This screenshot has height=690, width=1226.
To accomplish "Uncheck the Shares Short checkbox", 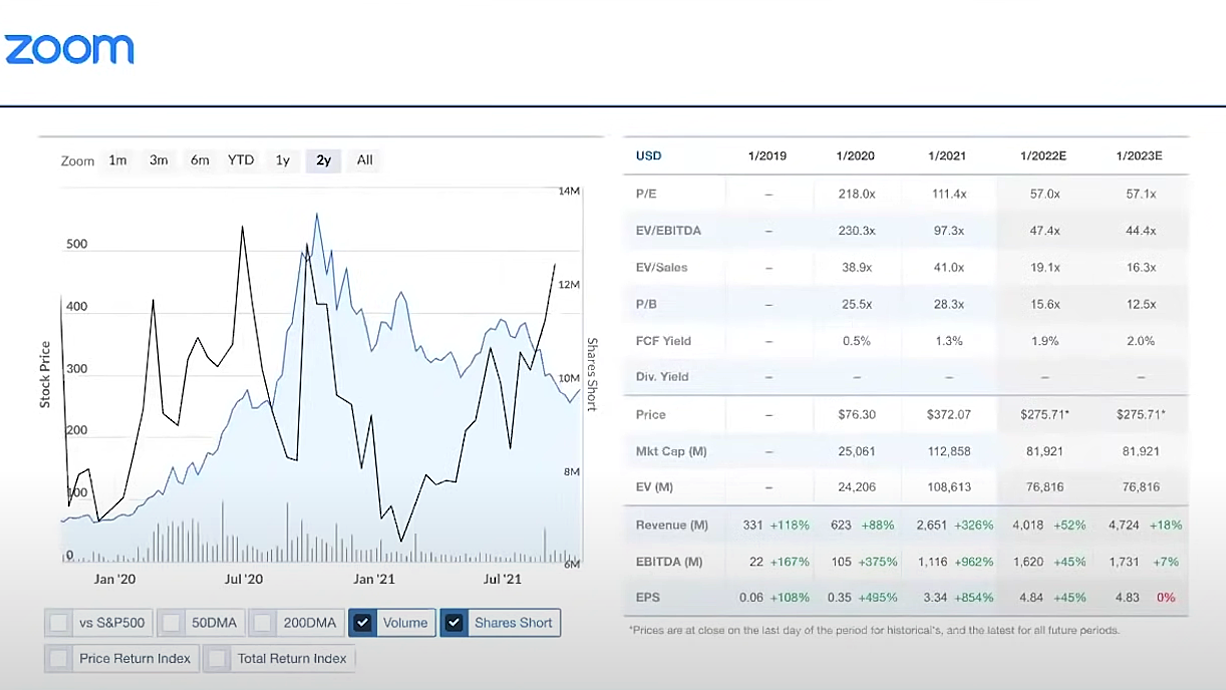I will [x=455, y=623].
